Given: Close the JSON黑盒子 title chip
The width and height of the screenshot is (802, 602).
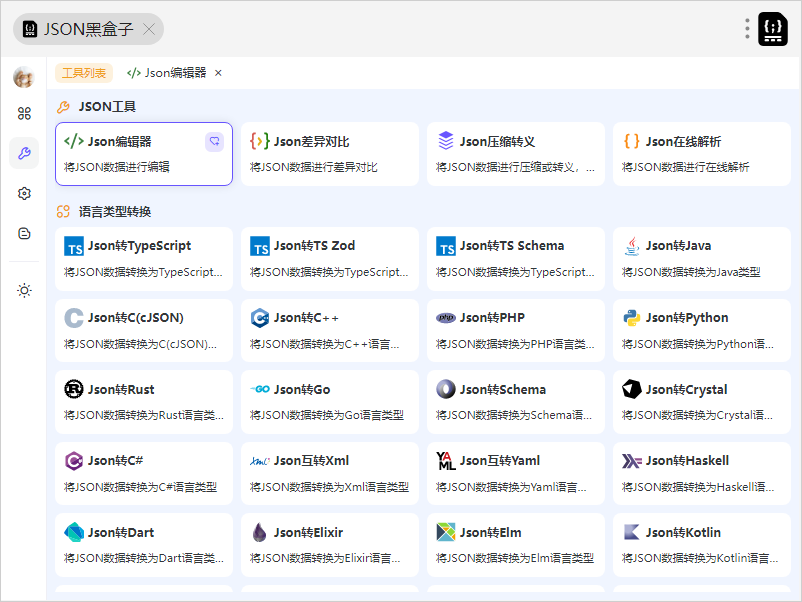Looking at the screenshot, I should (x=149, y=29).
